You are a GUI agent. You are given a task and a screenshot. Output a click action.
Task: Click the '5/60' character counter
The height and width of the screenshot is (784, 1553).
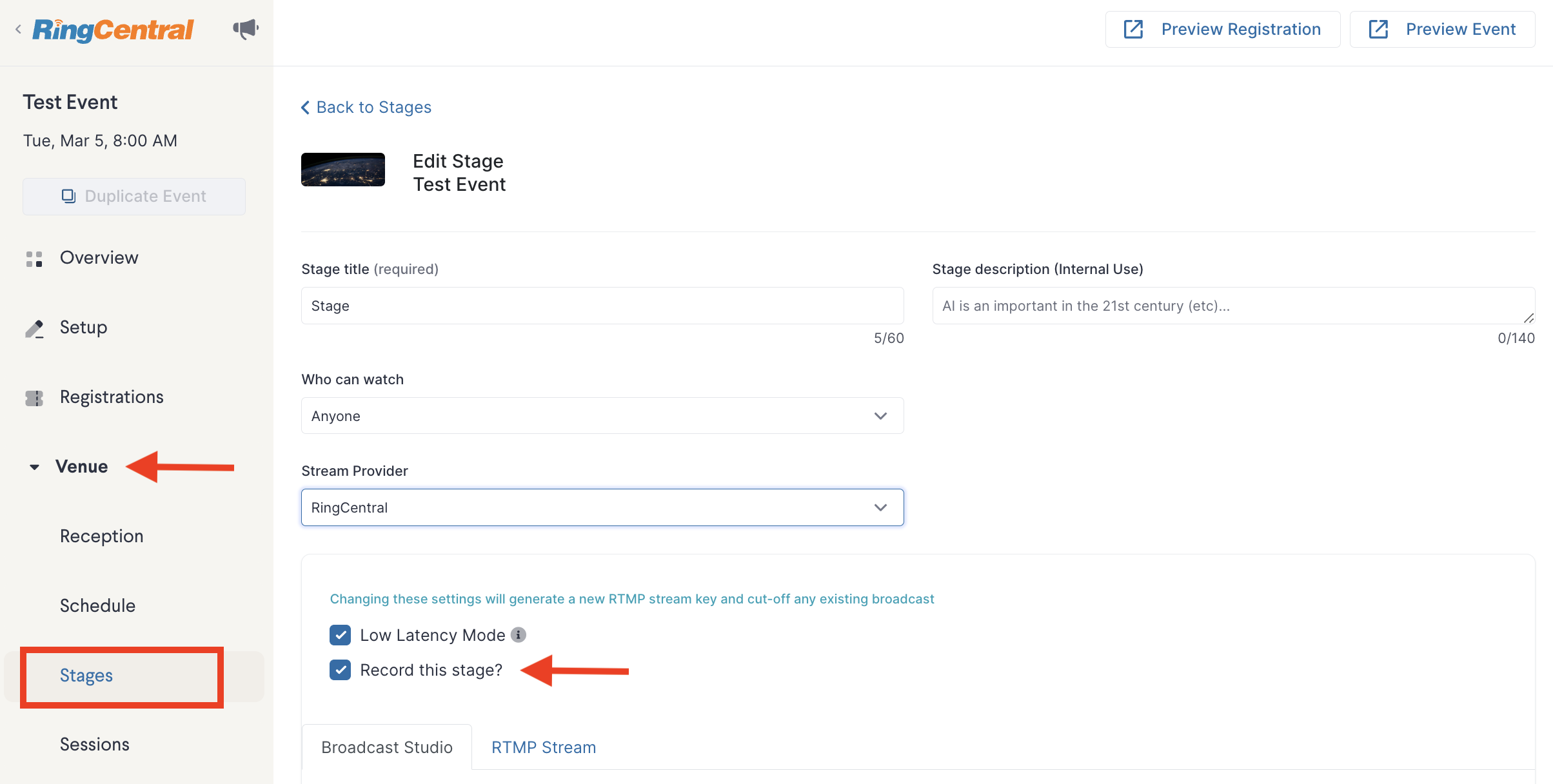tap(889, 338)
